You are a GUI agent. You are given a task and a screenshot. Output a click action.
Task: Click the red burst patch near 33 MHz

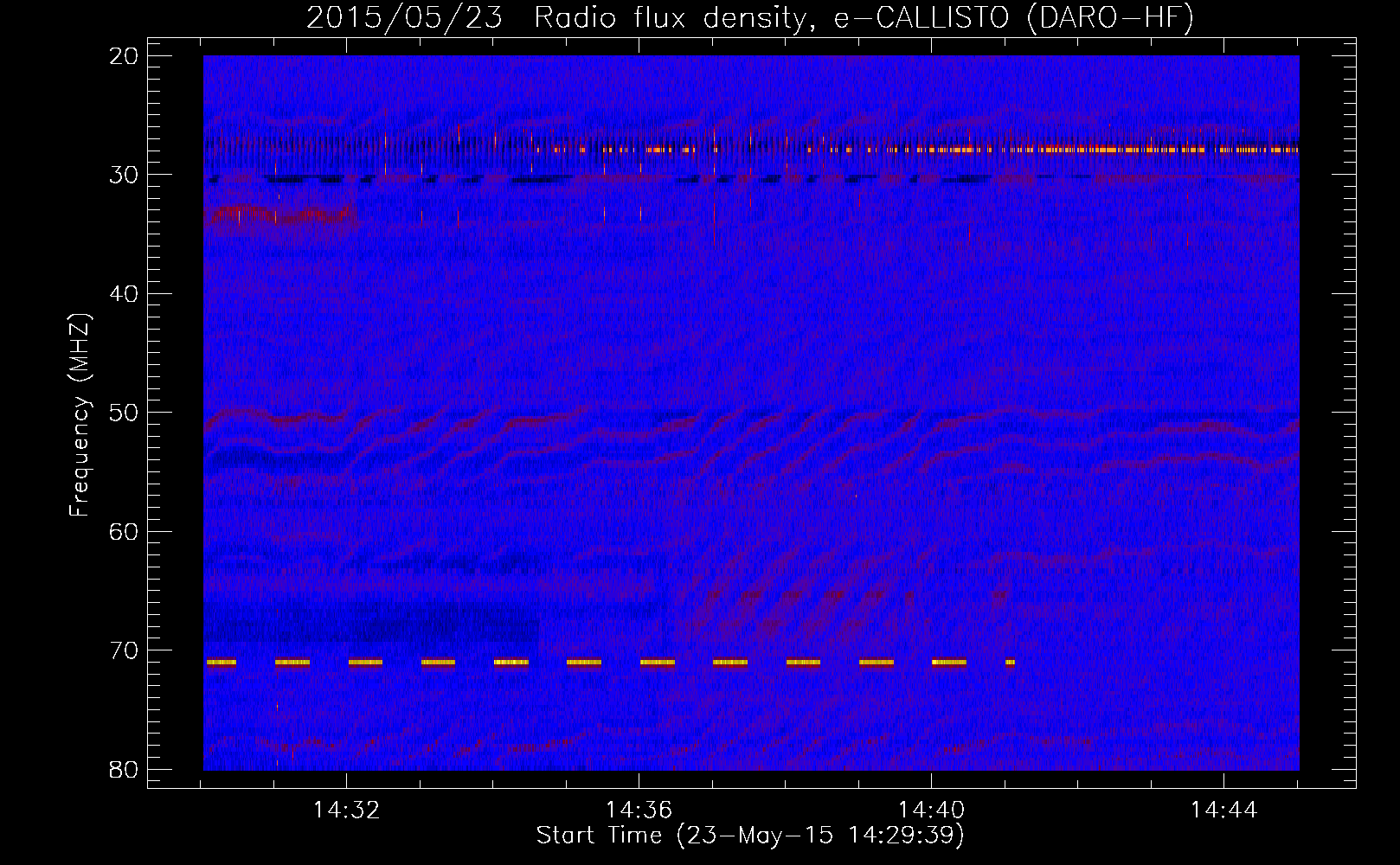point(284,216)
